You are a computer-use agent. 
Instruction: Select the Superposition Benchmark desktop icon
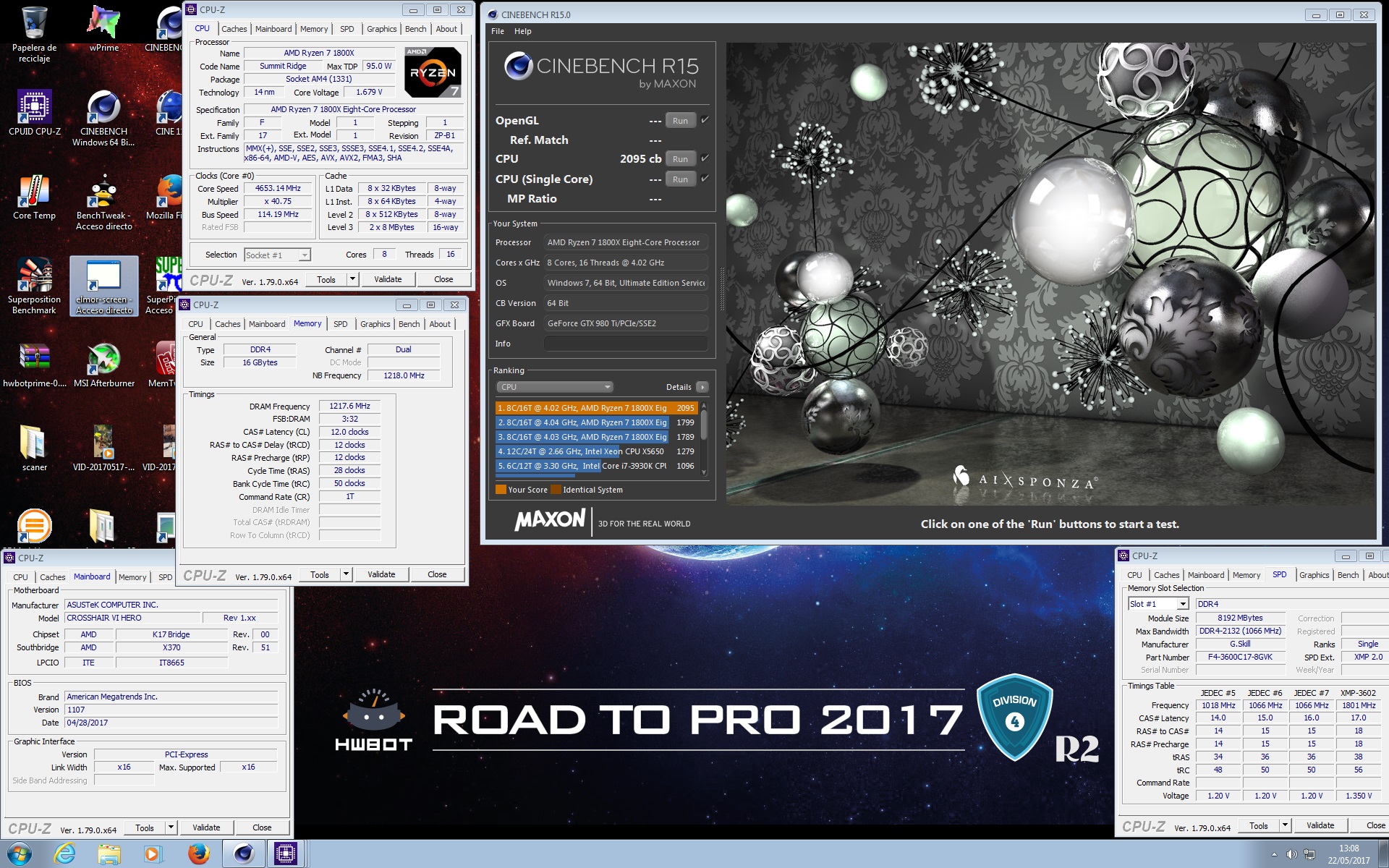34,286
